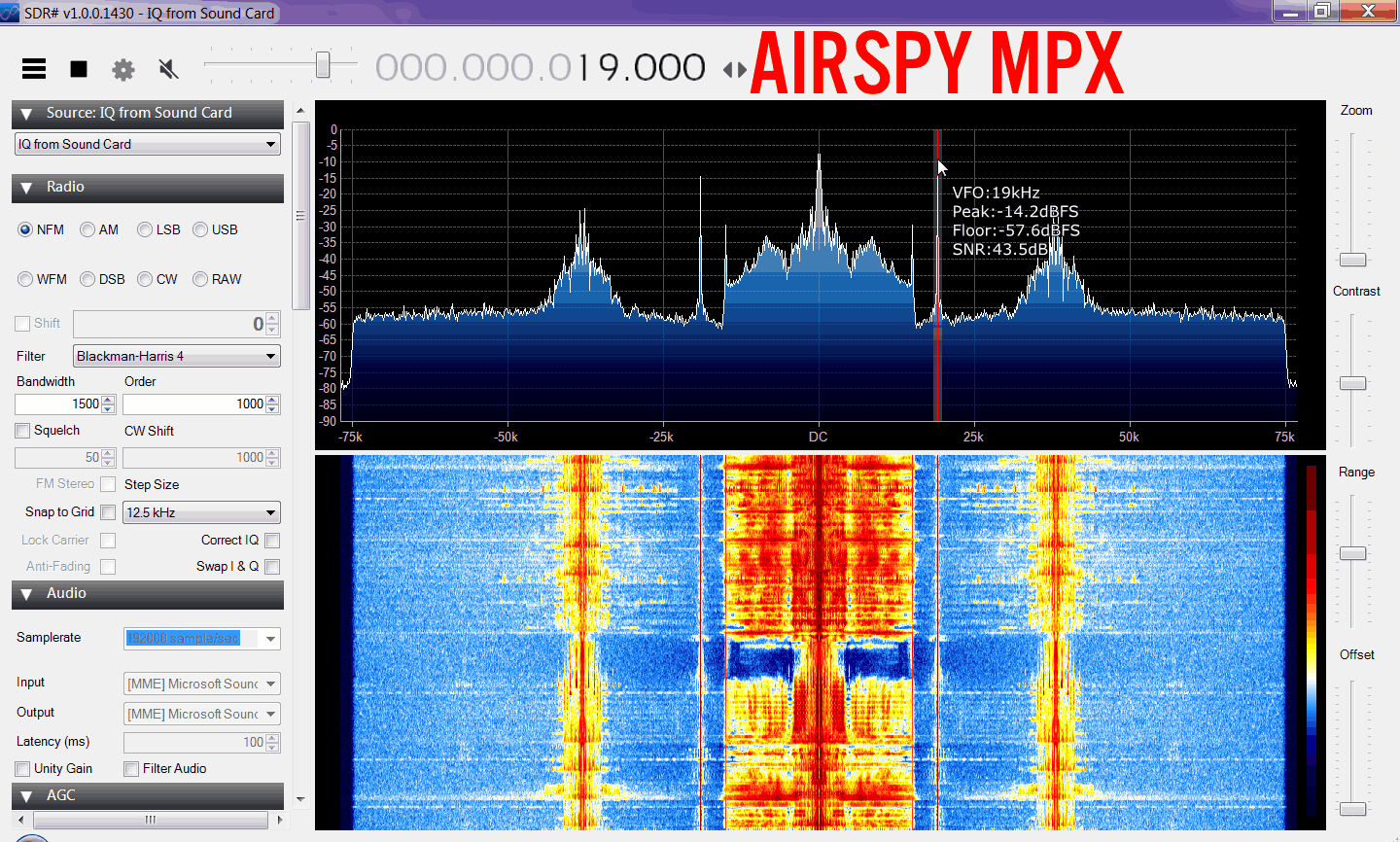Click the Zoom slider handle
This screenshot has height=842, width=1400.
click(x=1352, y=260)
